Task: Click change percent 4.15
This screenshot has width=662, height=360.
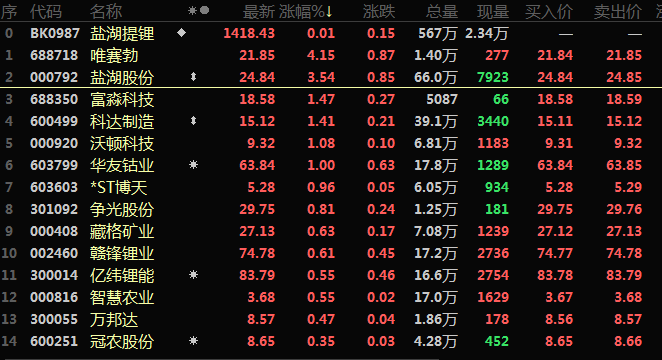Action: click(321, 55)
